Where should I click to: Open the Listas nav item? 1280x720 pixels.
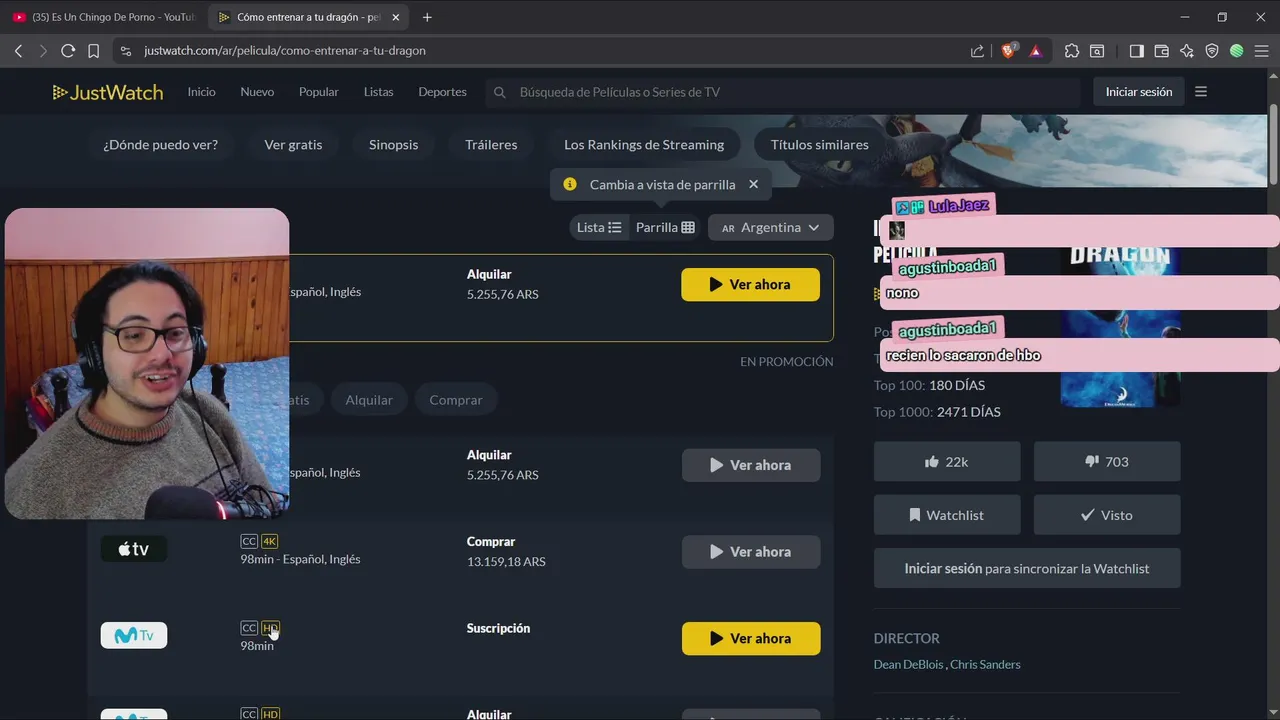coord(378,92)
